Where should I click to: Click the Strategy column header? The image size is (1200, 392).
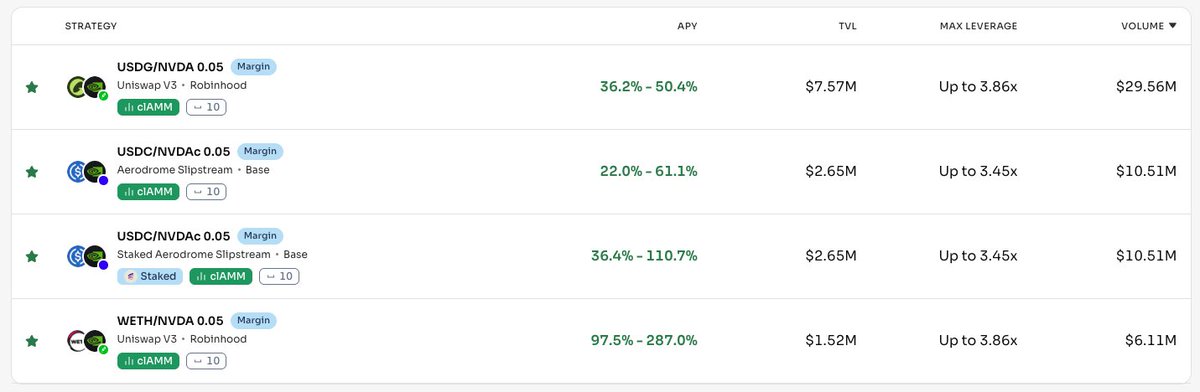tap(91, 26)
